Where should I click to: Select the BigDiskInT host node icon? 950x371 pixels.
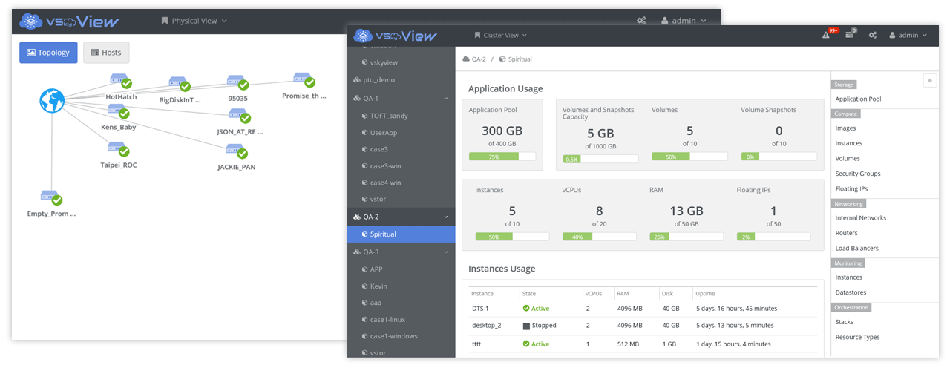[x=179, y=83]
